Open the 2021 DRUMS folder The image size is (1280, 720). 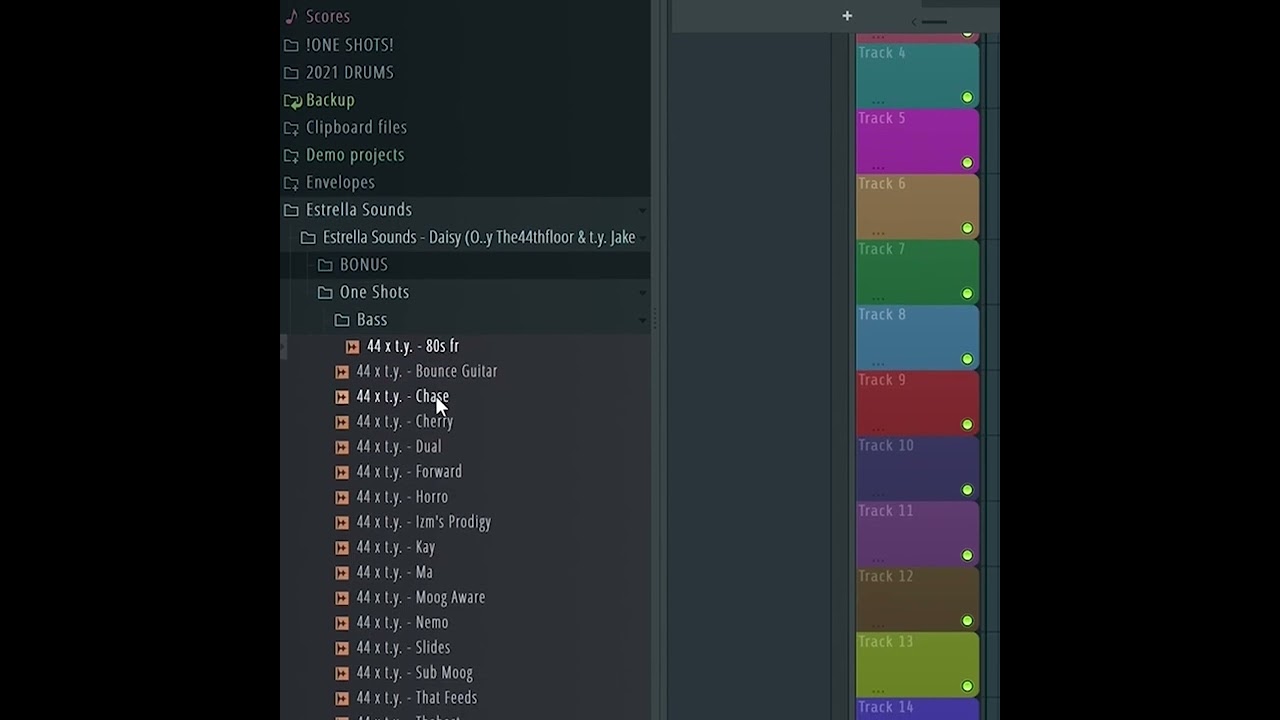click(x=349, y=72)
